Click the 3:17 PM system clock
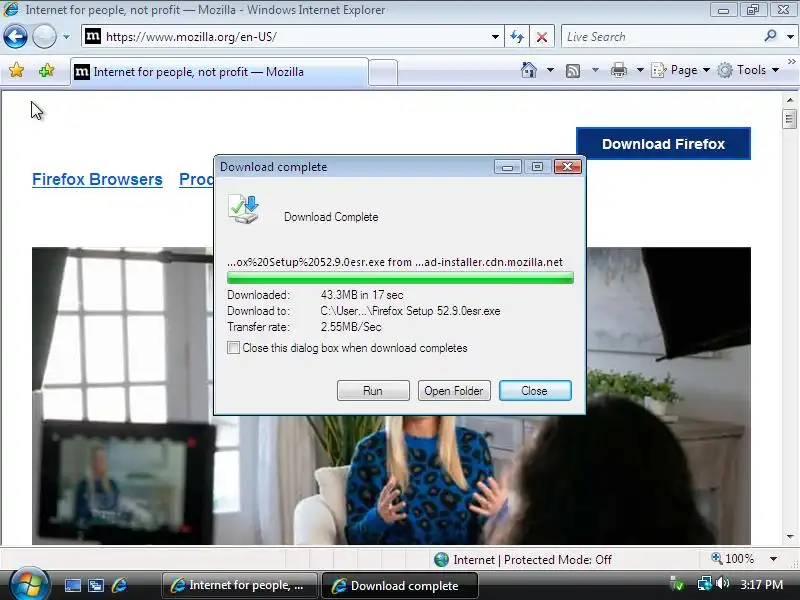This screenshot has width=800, height=600. [x=761, y=584]
